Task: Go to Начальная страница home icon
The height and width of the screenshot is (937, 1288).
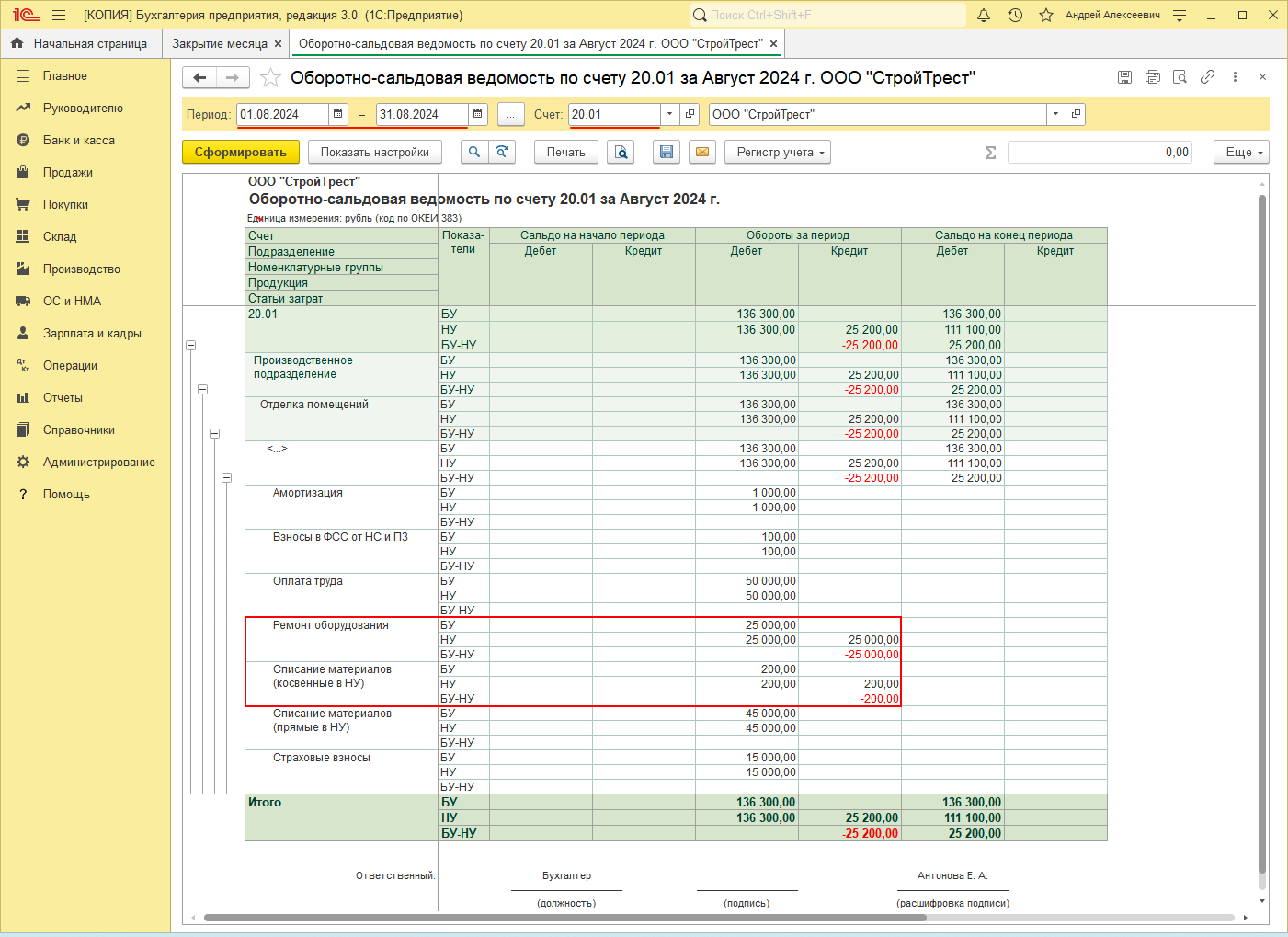Action: (17, 43)
